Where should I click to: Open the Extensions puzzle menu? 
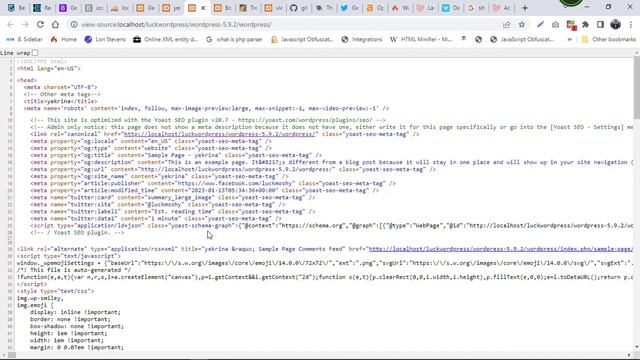pos(585,24)
